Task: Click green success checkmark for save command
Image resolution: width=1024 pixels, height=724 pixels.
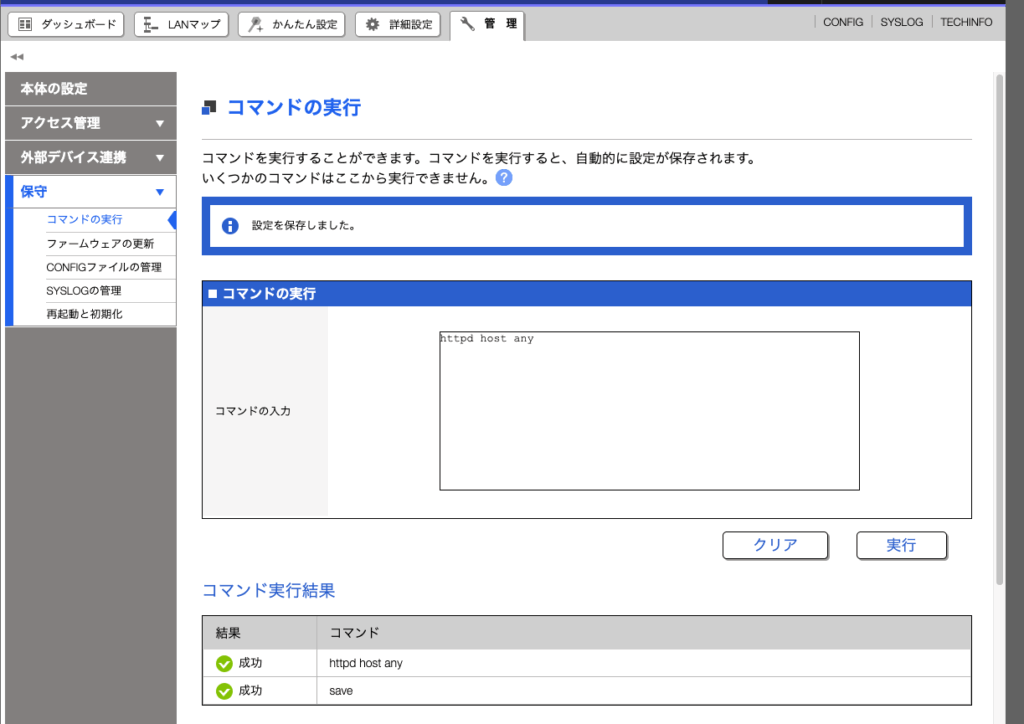Action: tap(224, 691)
